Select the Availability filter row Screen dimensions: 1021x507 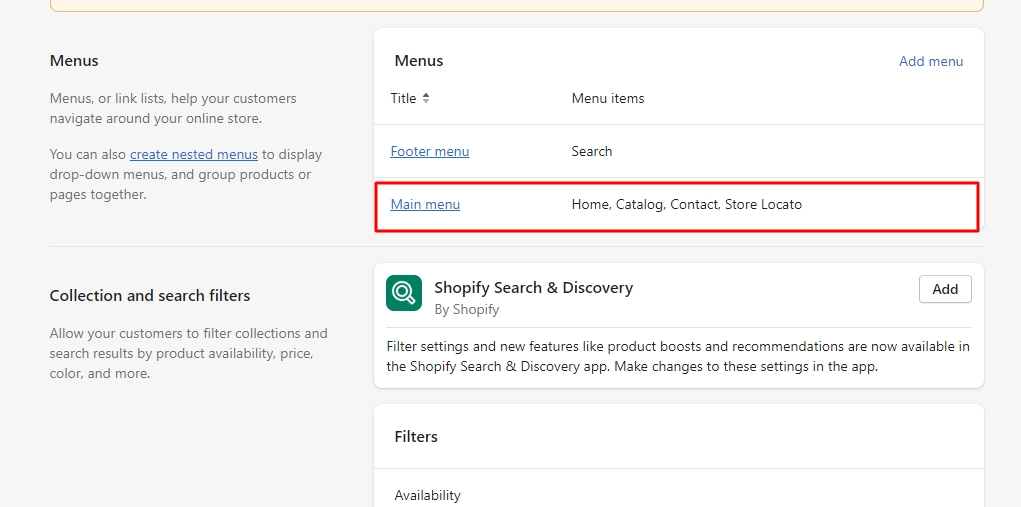point(428,495)
